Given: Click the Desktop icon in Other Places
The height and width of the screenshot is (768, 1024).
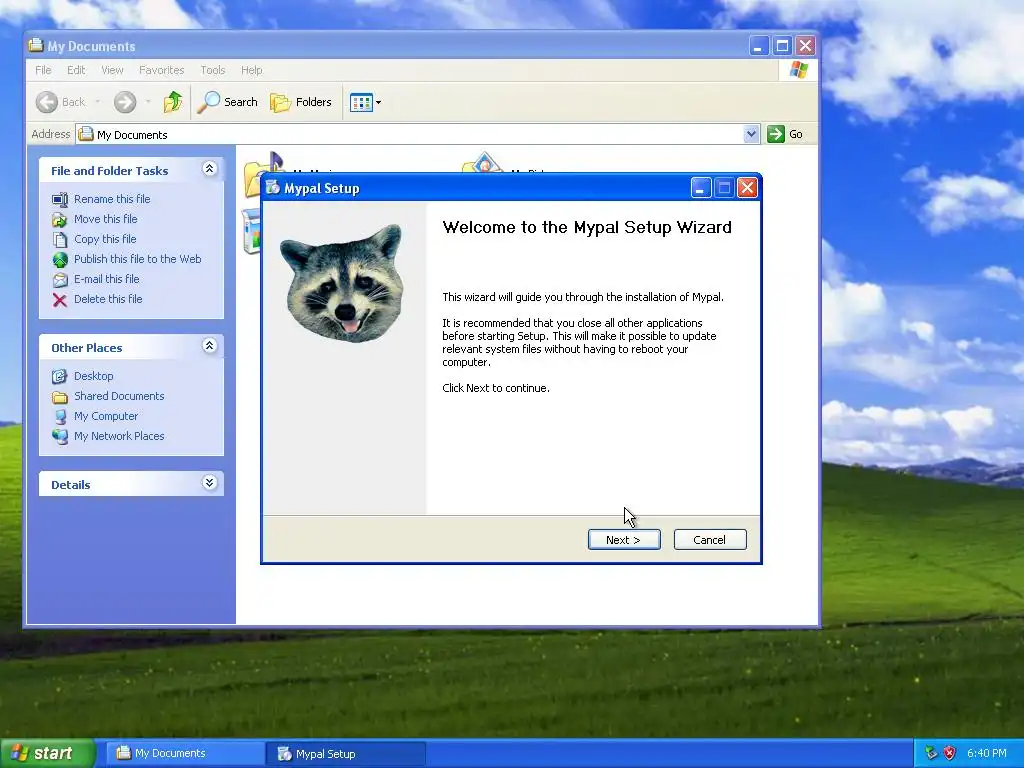Looking at the screenshot, I should point(59,376).
